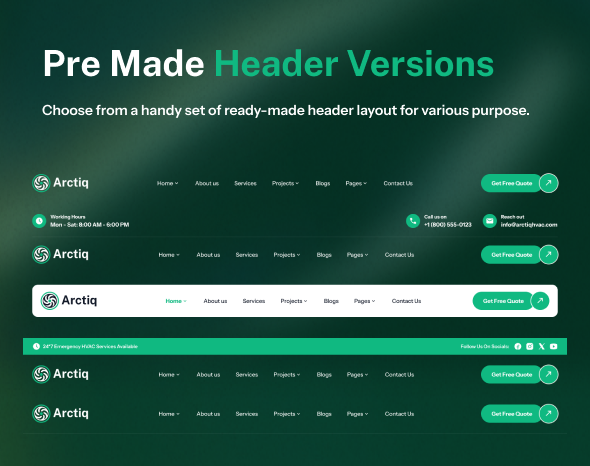Expand Home dropdown below the working hours bar
Viewport: 590px width, 466px height.
(169, 255)
